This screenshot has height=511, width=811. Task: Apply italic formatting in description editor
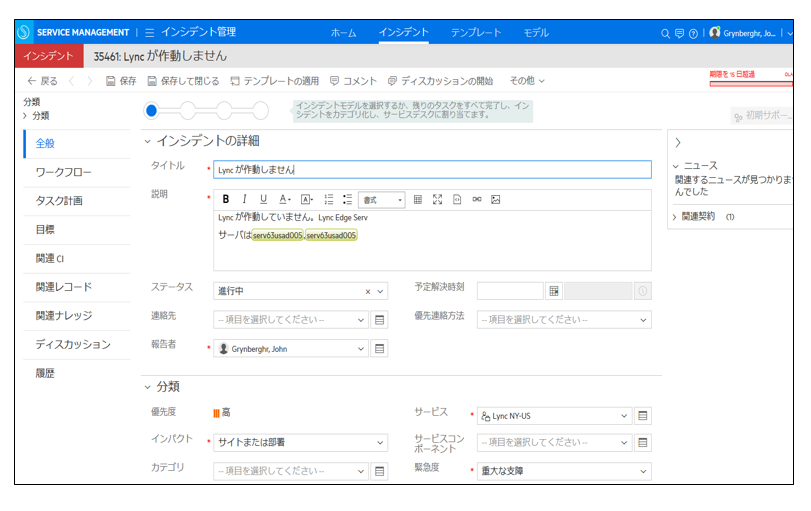[245, 199]
